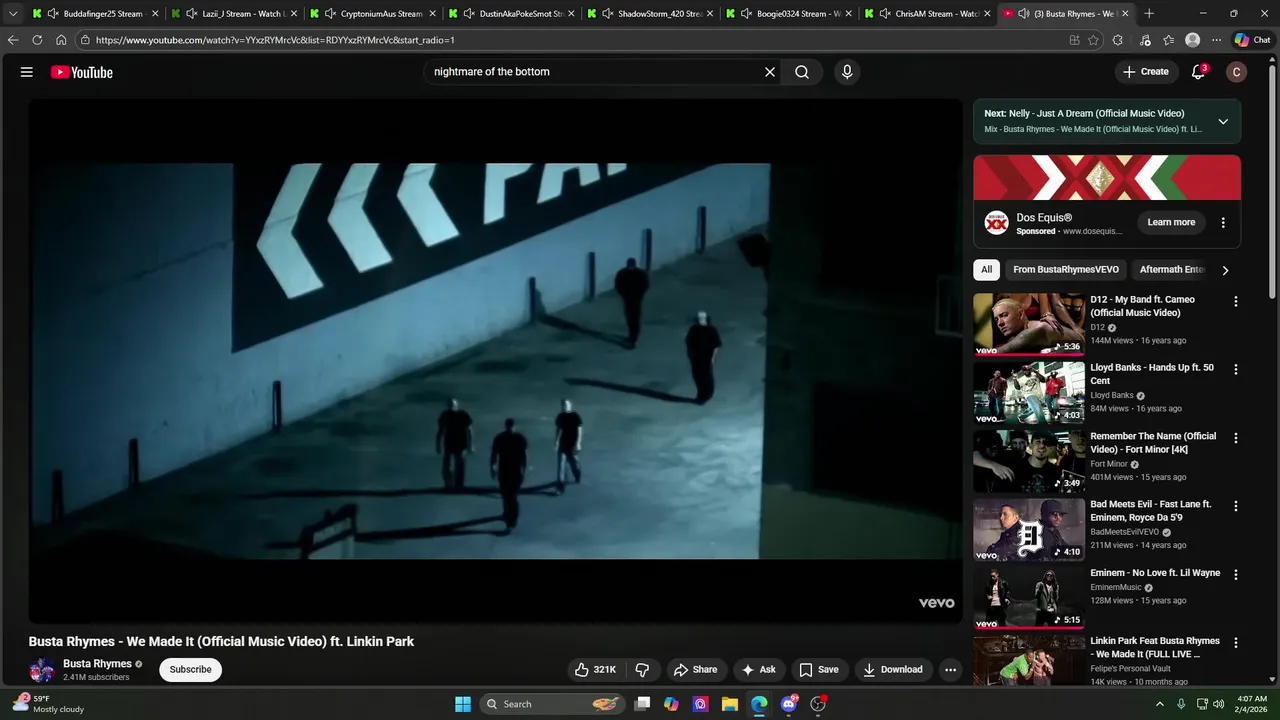Download the video
The height and width of the screenshot is (720, 1280).
click(893, 670)
